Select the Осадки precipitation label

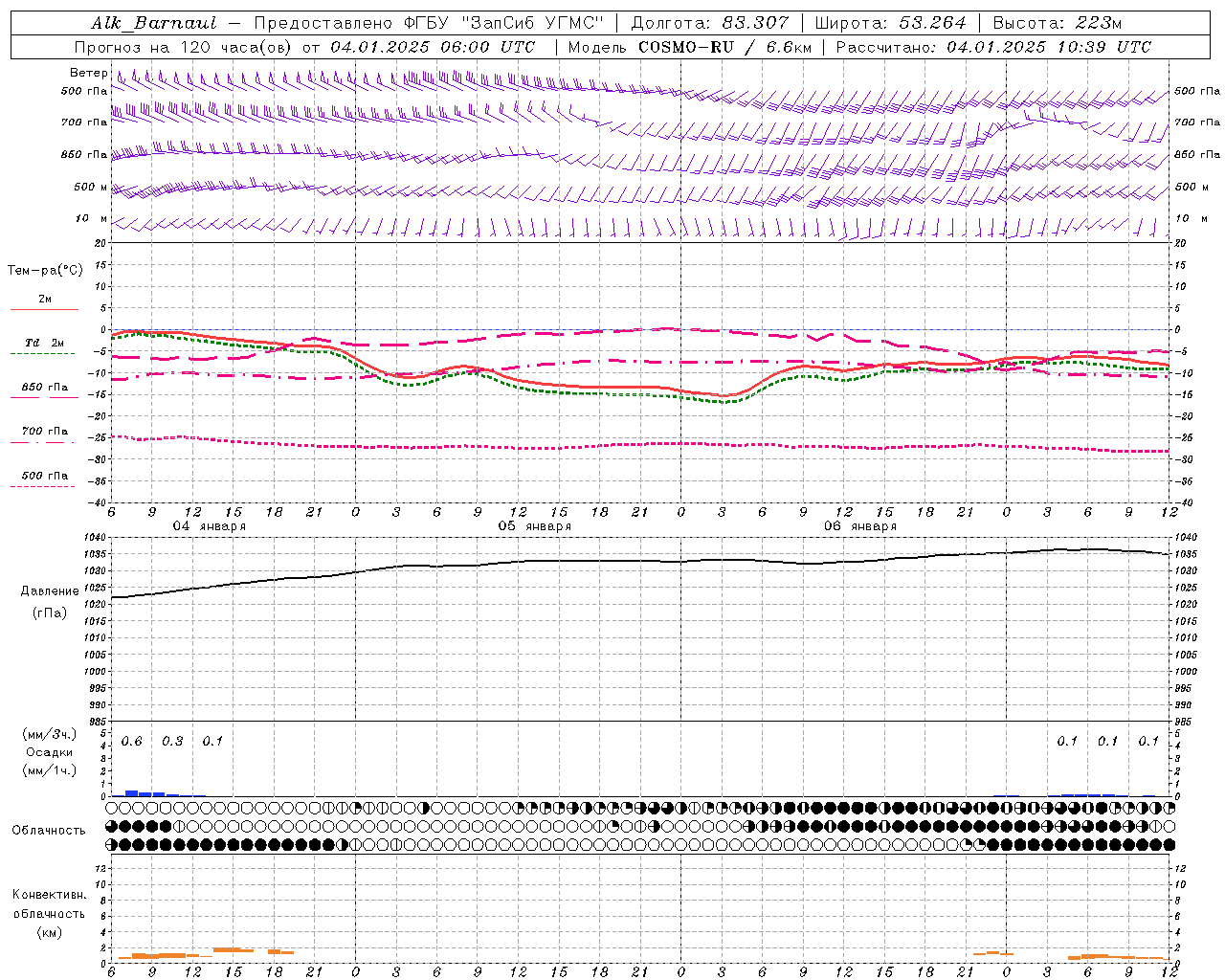pyautogui.click(x=50, y=752)
